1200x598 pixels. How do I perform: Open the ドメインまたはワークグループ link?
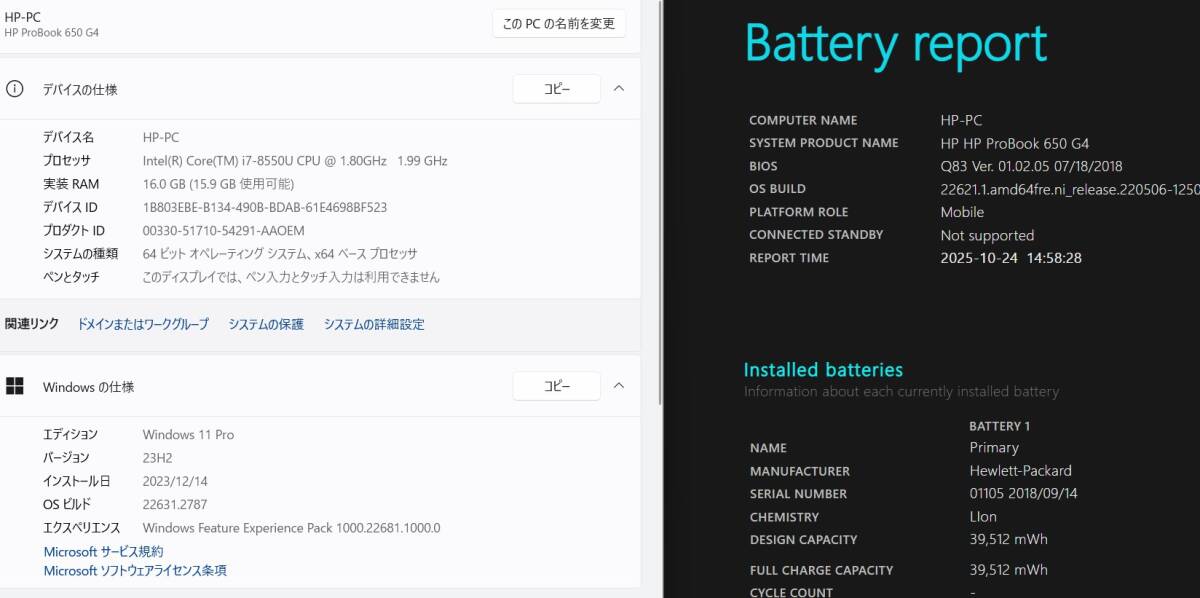click(x=143, y=324)
